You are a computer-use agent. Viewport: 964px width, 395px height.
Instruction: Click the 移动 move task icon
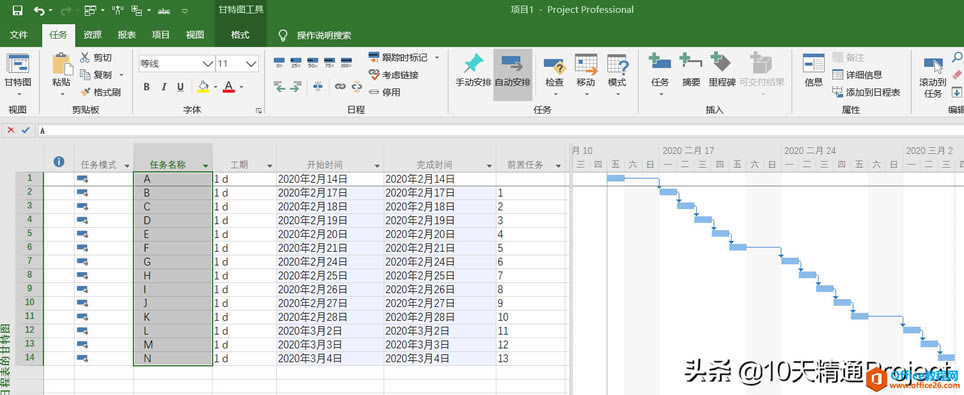pyautogui.click(x=586, y=65)
